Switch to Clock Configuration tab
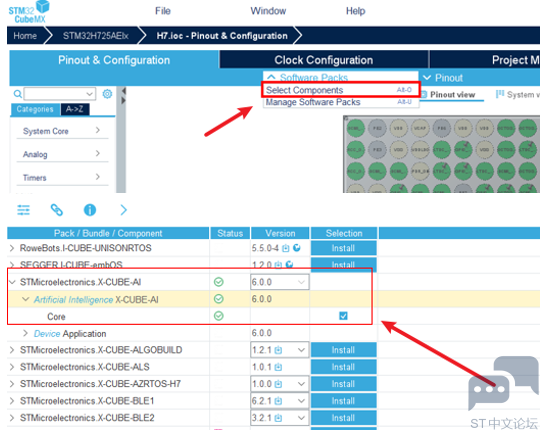 point(323,60)
